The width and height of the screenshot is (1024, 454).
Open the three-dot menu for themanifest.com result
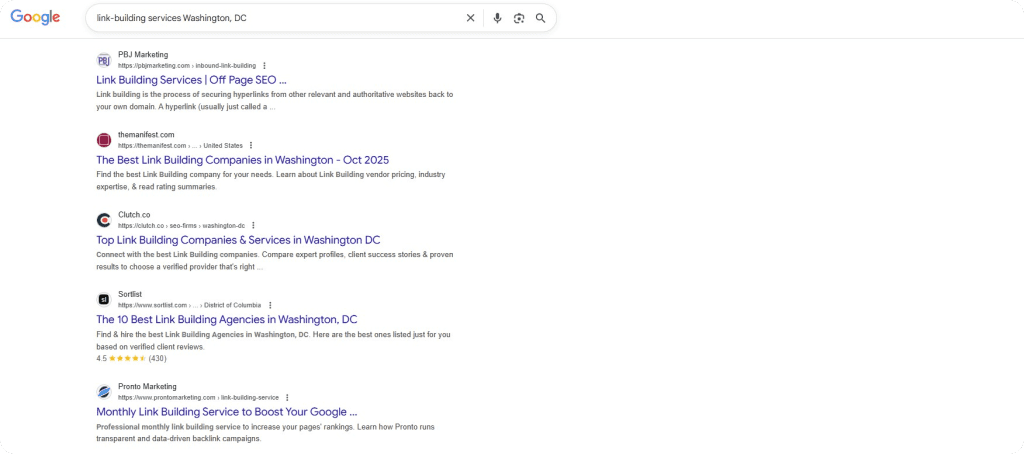click(x=251, y=146)
